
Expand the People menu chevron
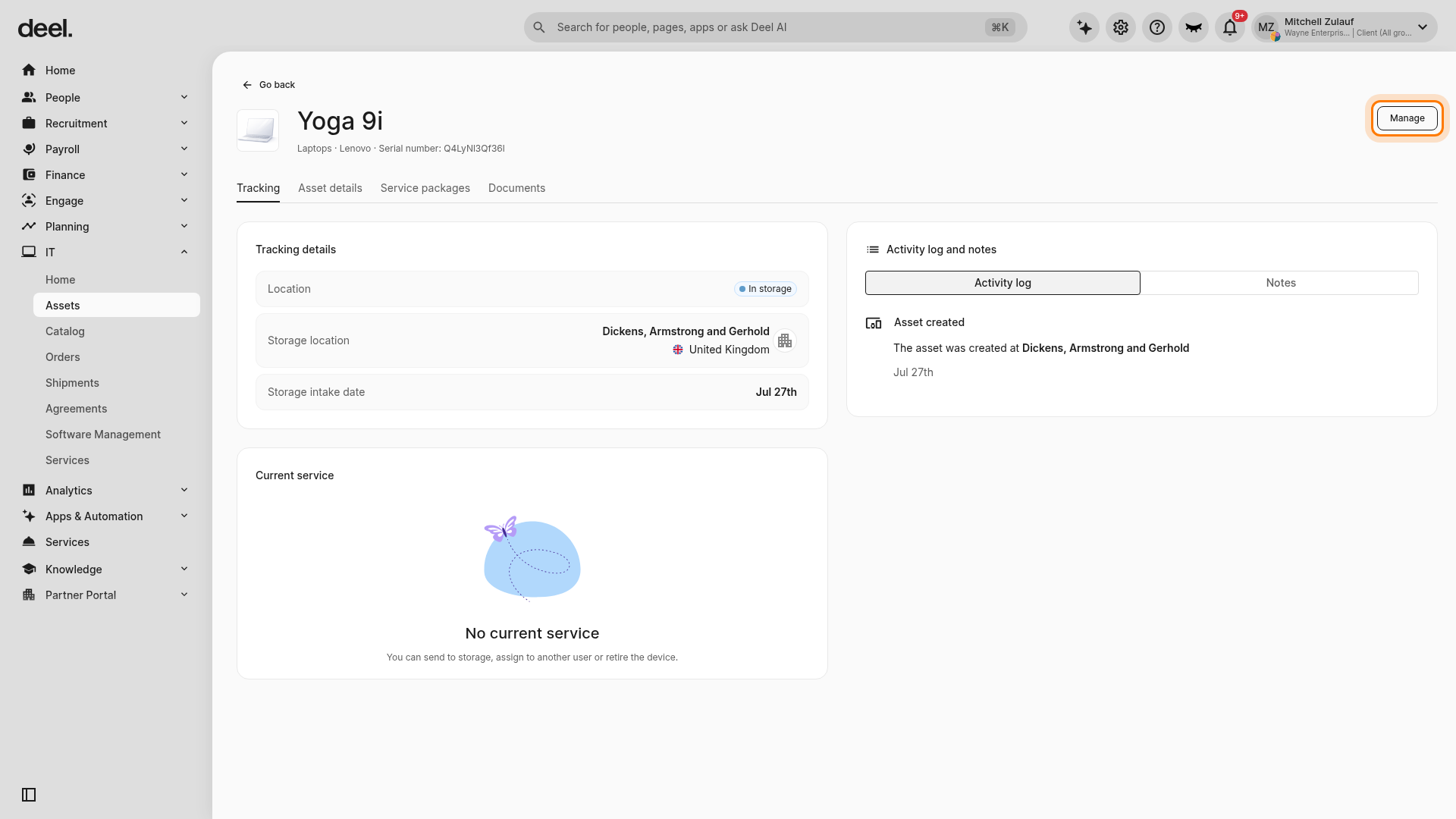click(184, 97)
